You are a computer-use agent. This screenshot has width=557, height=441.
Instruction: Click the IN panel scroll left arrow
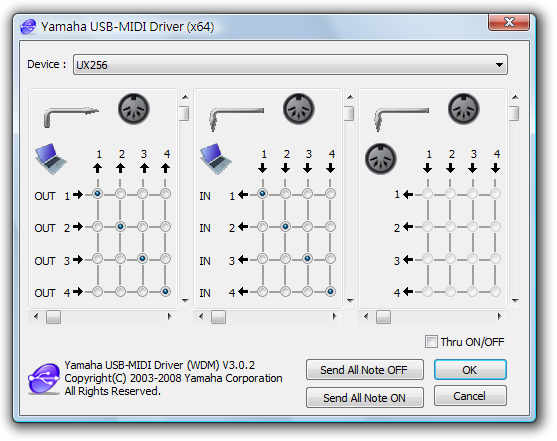point(201,316)
